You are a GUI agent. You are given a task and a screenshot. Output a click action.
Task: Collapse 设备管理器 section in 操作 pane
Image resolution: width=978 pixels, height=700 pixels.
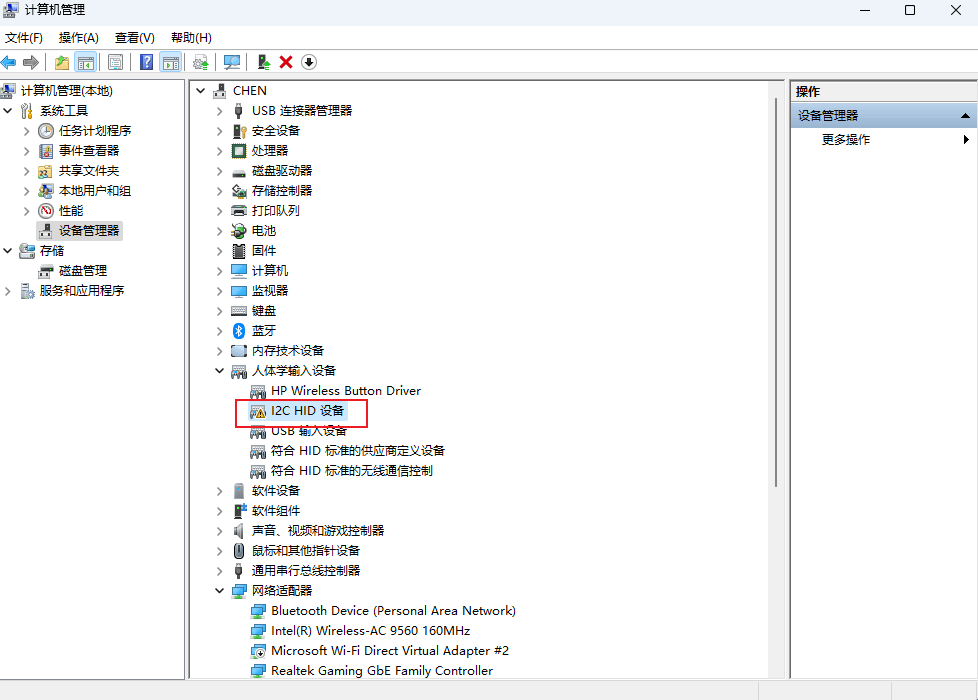click(x=965, y=115)
